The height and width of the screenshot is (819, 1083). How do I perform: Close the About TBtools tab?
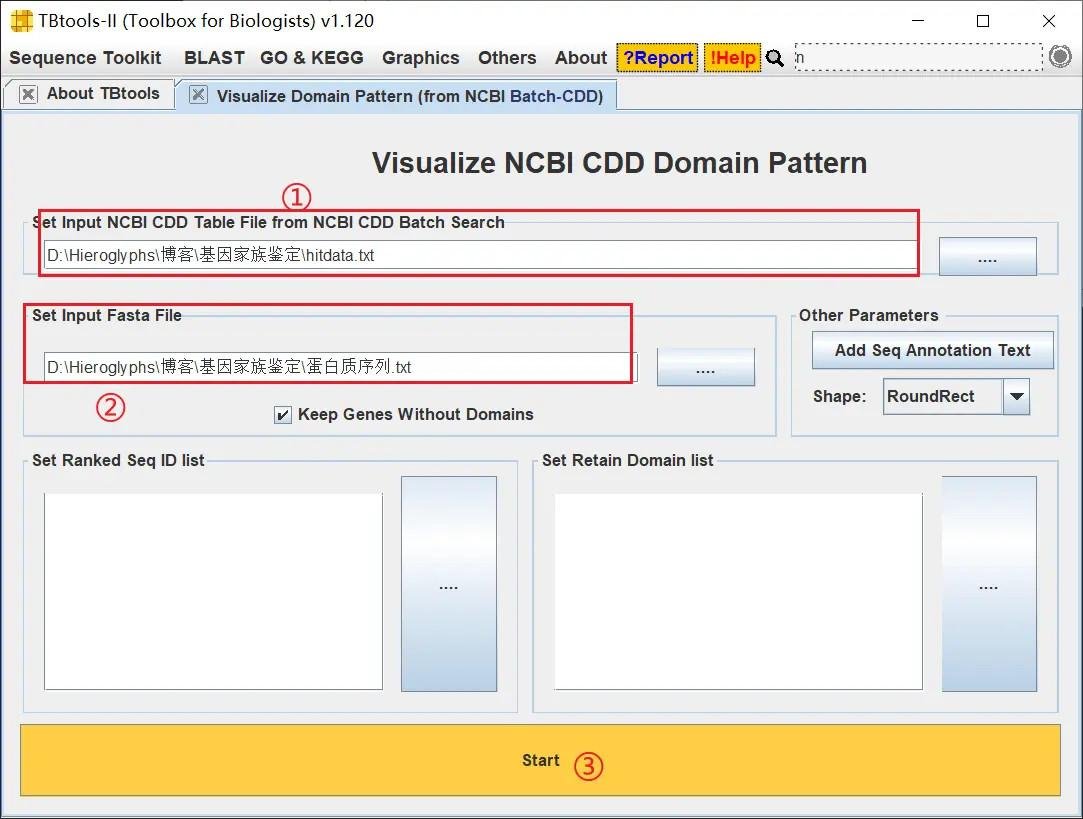click(28, 94)
